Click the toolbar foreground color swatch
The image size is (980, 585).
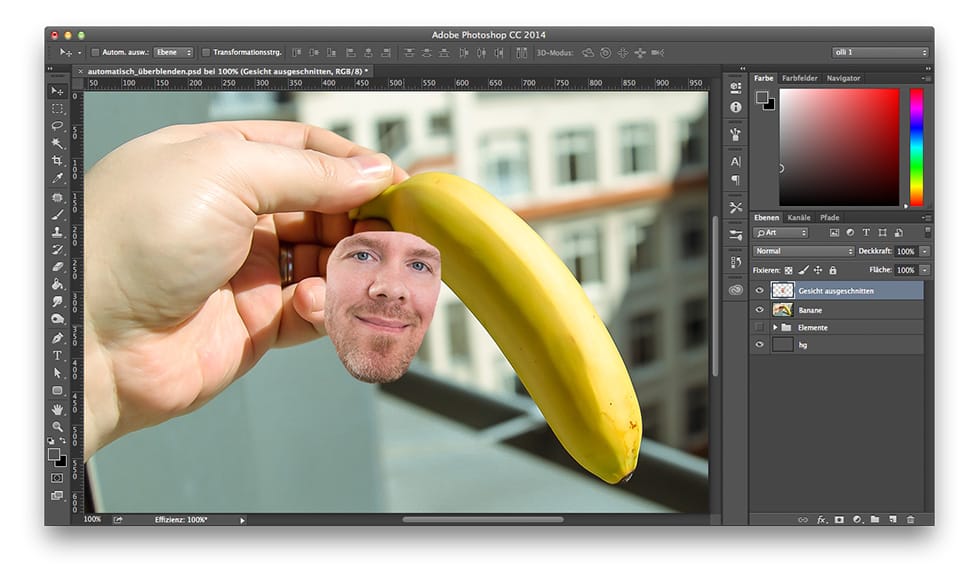[x=54, y=454]
